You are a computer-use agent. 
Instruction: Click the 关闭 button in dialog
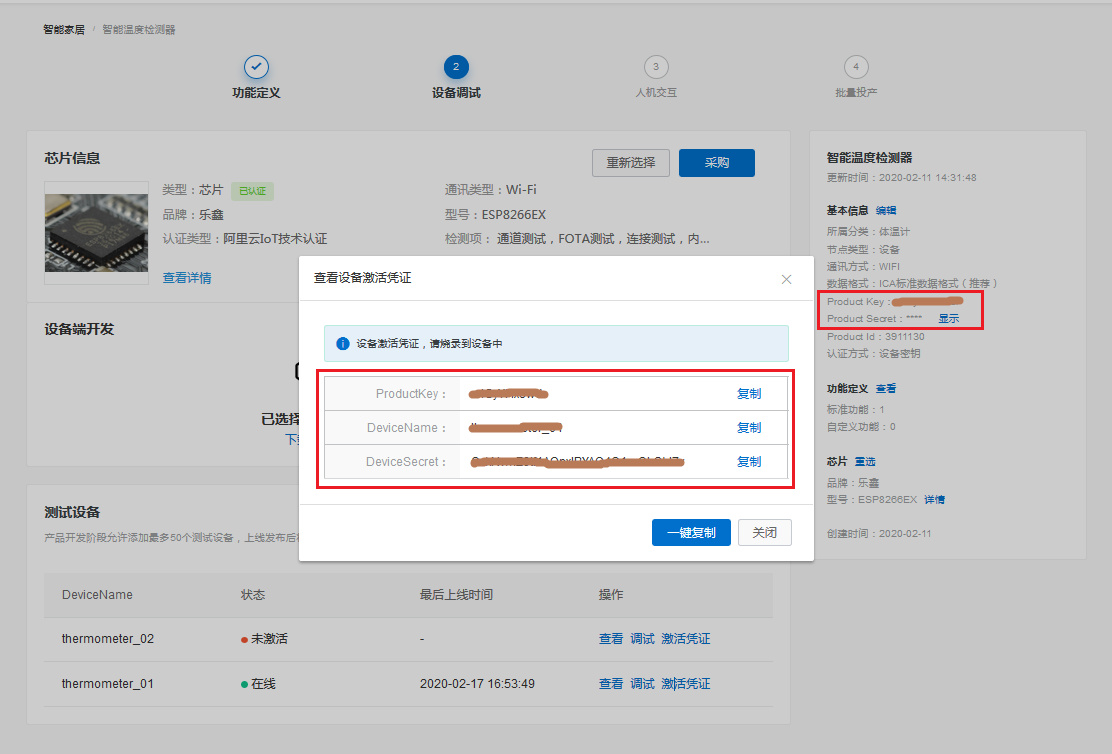[764, 533]
